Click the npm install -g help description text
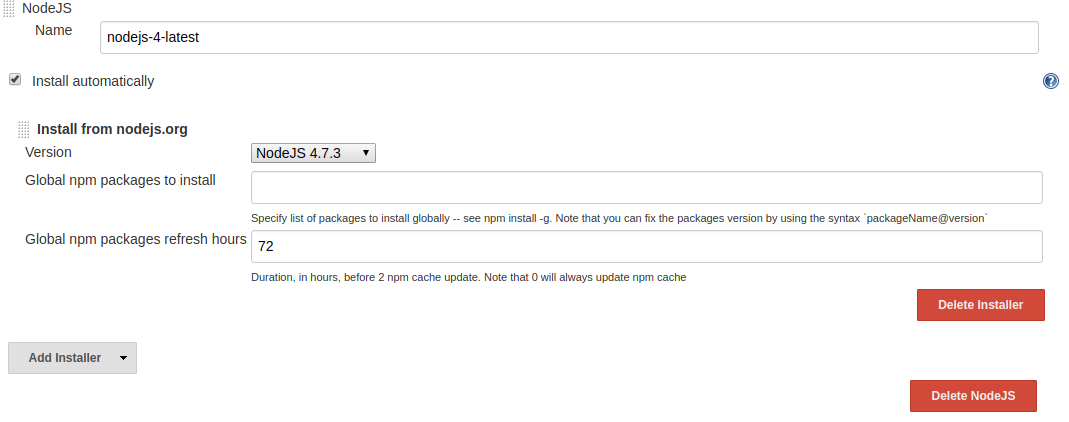This screenshot has height=422, width=1069. coord(619,218)
